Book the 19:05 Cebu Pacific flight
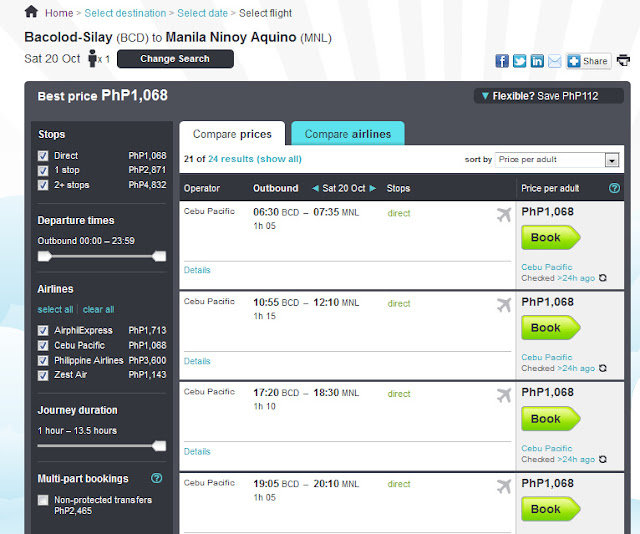Screen dimensions: 640x534 coord(551,509)
